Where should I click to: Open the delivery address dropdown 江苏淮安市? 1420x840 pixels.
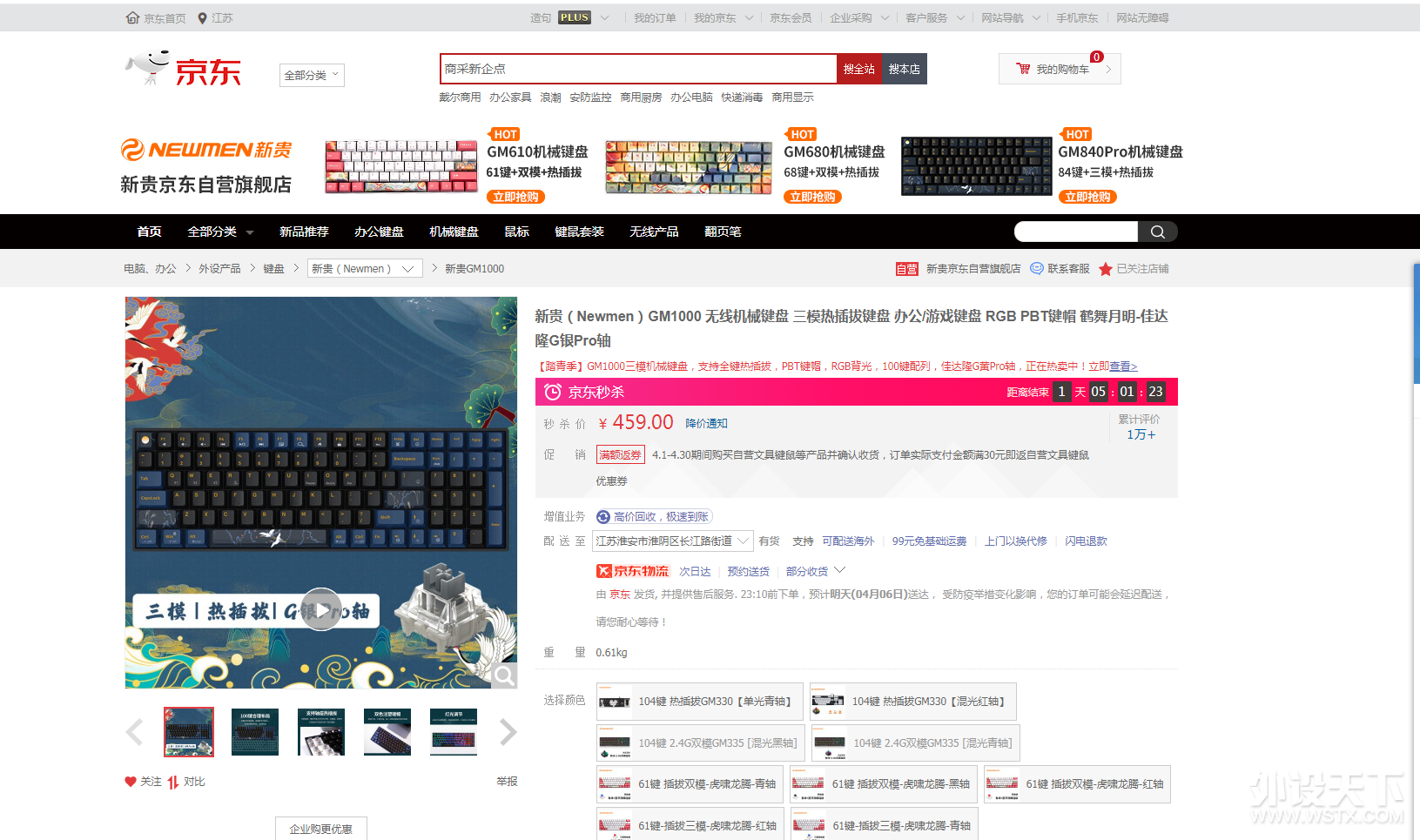671,541
